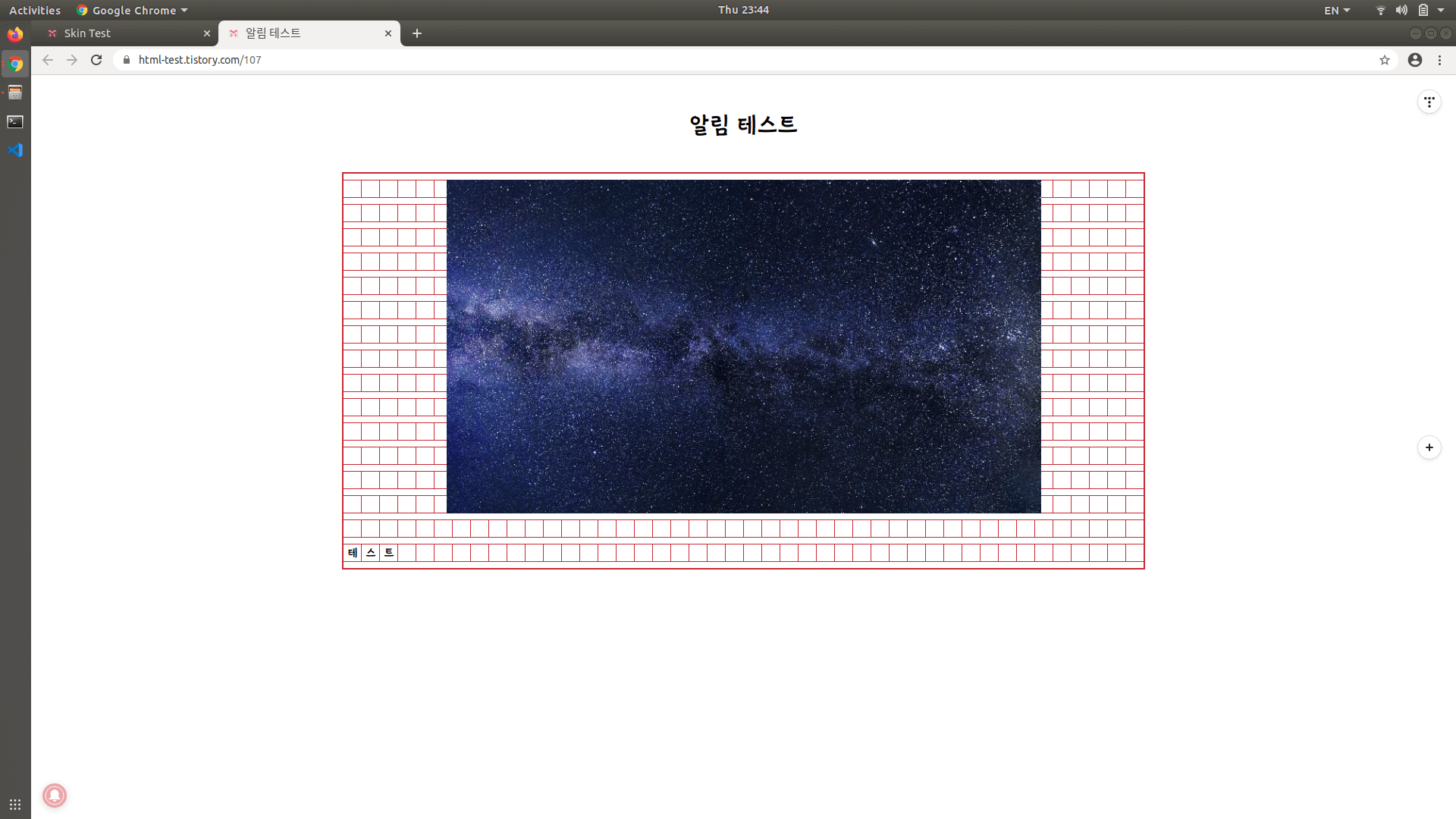Go back with the browser arrow
The image size is (1456, 819).
click(48, 60)
